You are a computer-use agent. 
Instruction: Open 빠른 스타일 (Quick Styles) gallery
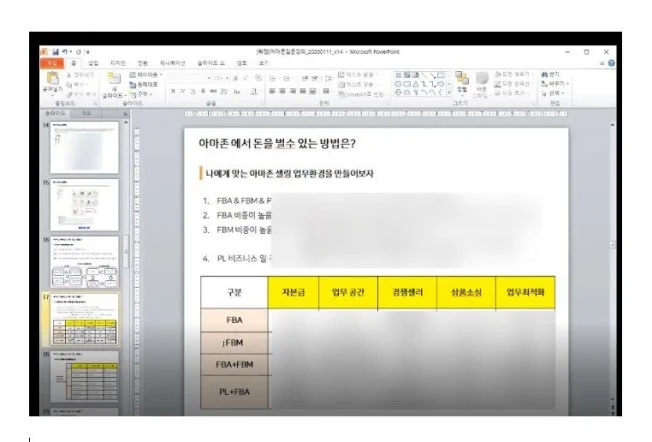(x=482, y=85)
